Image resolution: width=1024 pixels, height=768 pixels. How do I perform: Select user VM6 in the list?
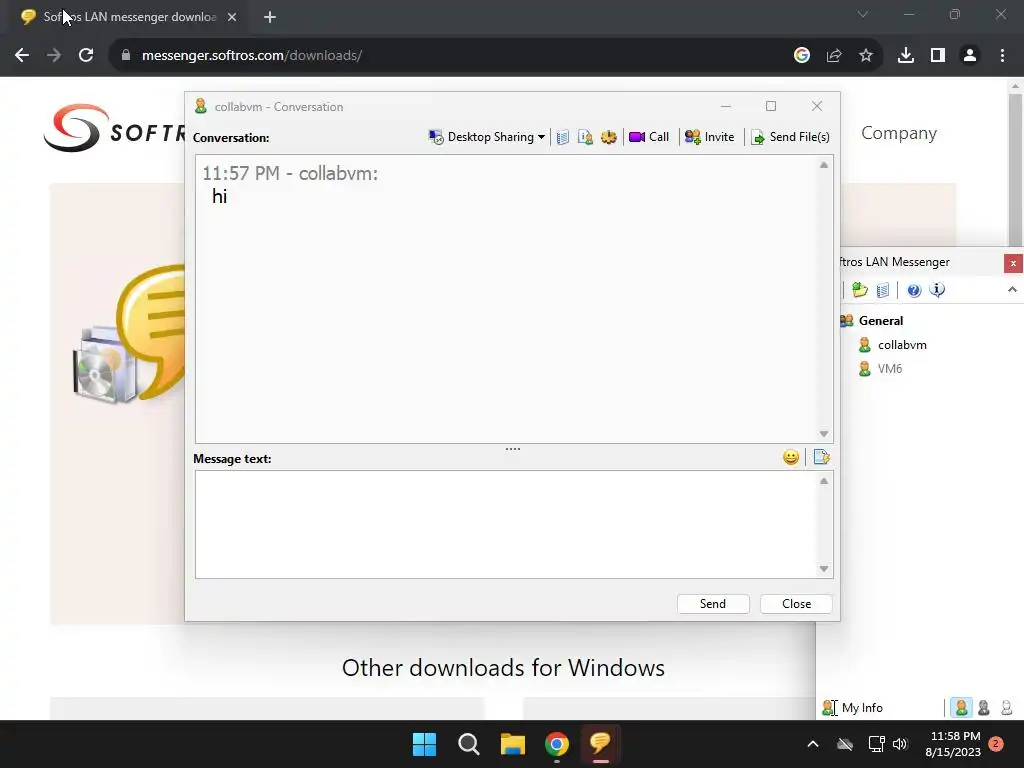[889, 369]
